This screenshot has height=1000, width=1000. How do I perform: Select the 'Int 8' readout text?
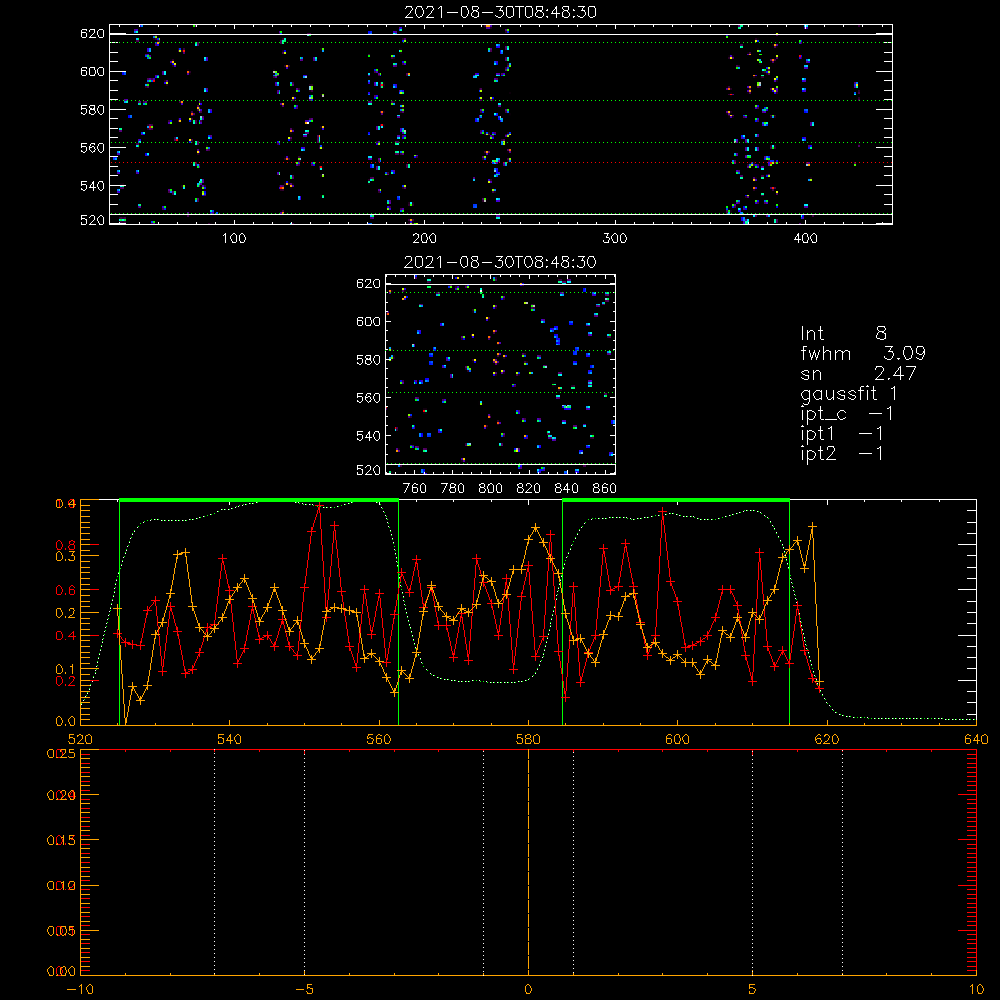click(843, 334)
